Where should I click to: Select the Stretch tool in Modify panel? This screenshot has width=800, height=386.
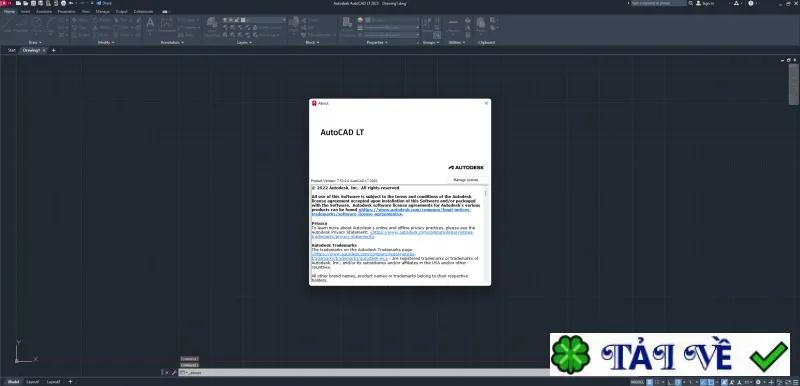click(81, 35)
